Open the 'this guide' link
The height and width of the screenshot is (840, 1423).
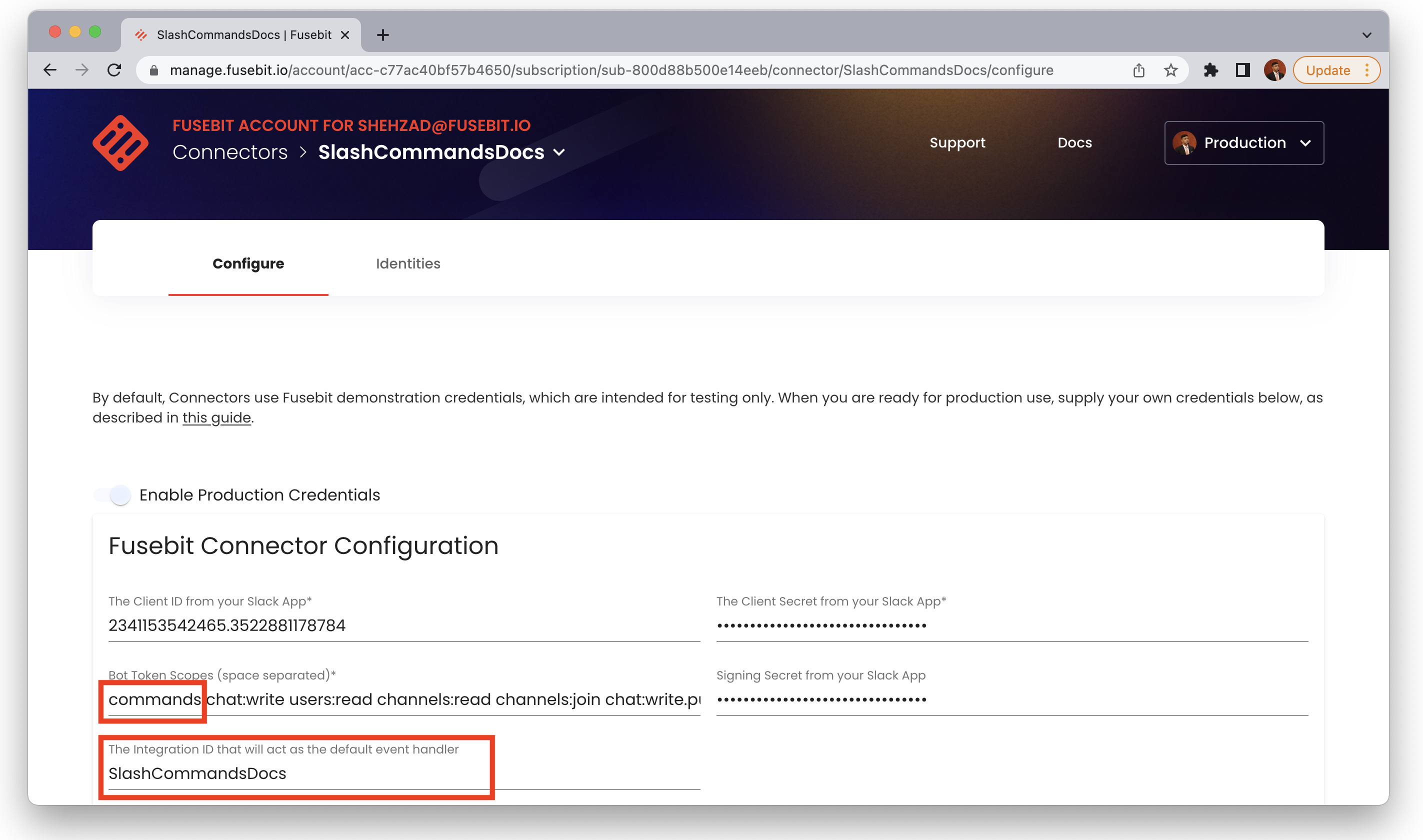pyautogui.click(x=216, y=417)
